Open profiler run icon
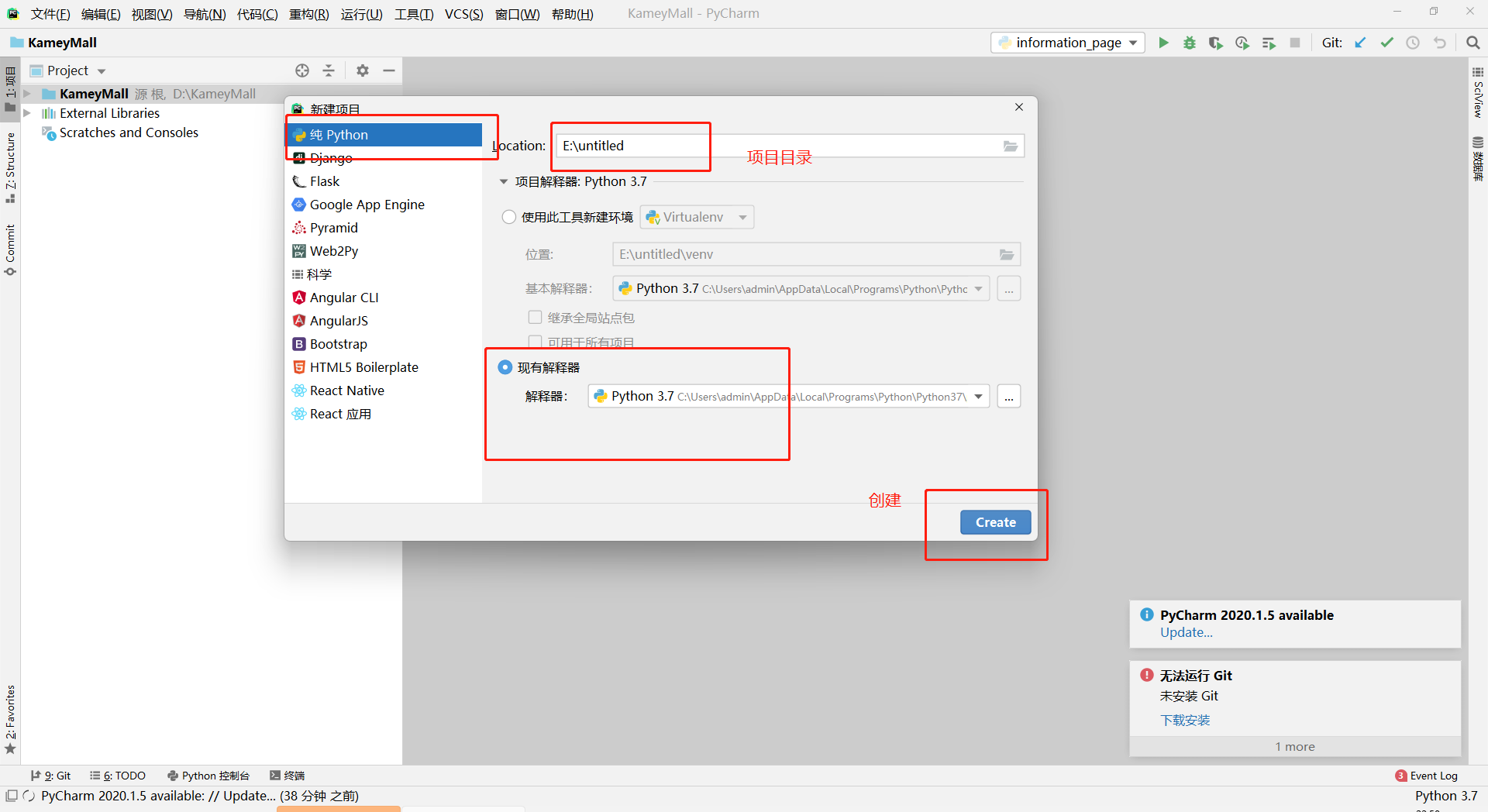This screenshot has height=812, width=1488. pyautogui.click(x=1242, y=43)
